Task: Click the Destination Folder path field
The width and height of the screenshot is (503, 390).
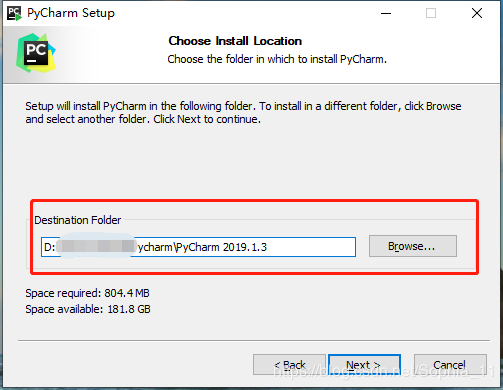Action: pos(198,247)
